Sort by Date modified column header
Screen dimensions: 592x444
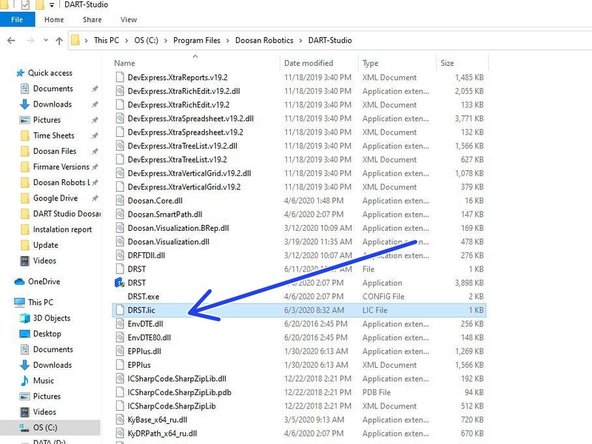(x=308, y=63)
